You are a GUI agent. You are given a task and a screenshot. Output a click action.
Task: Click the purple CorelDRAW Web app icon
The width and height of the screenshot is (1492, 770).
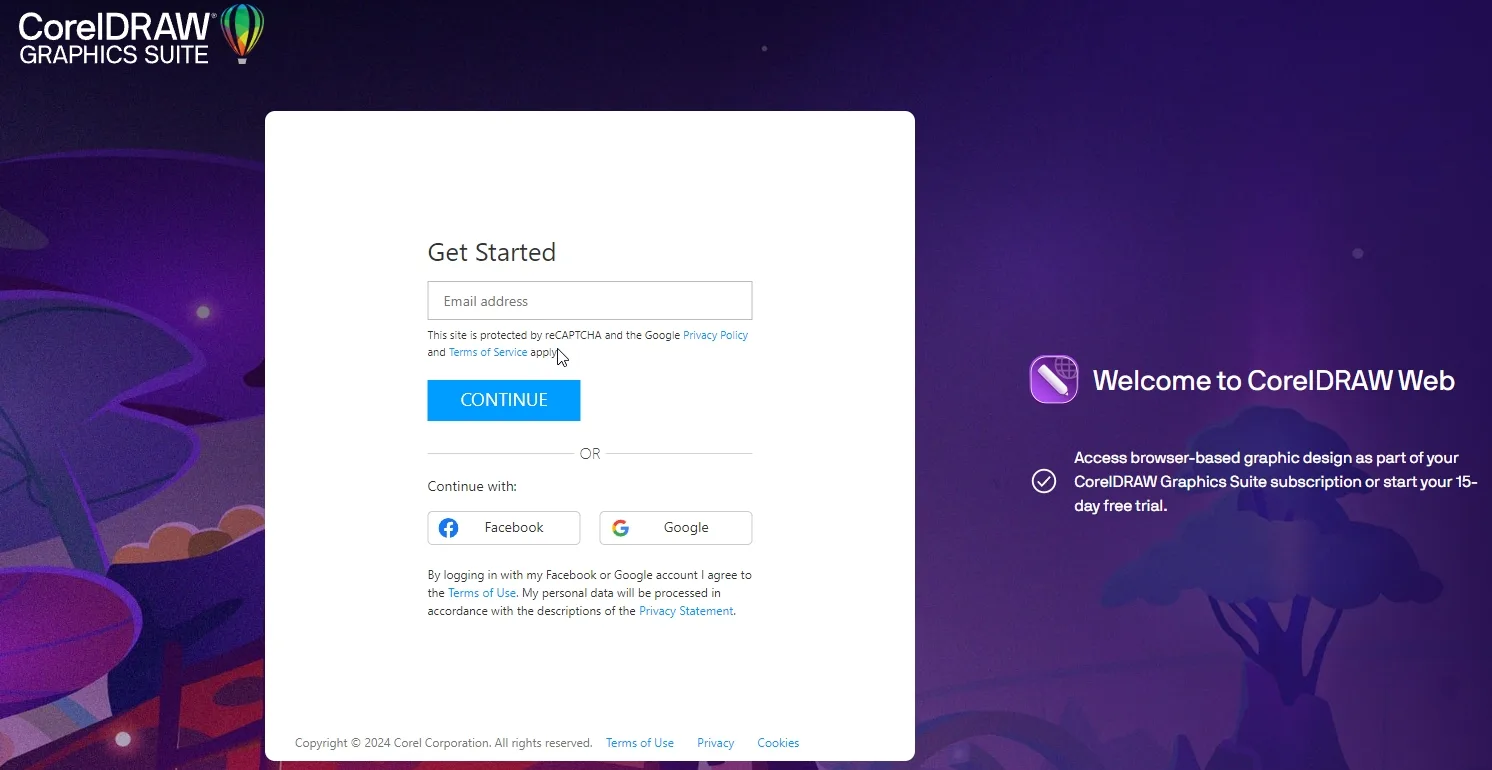[1054, 380]
